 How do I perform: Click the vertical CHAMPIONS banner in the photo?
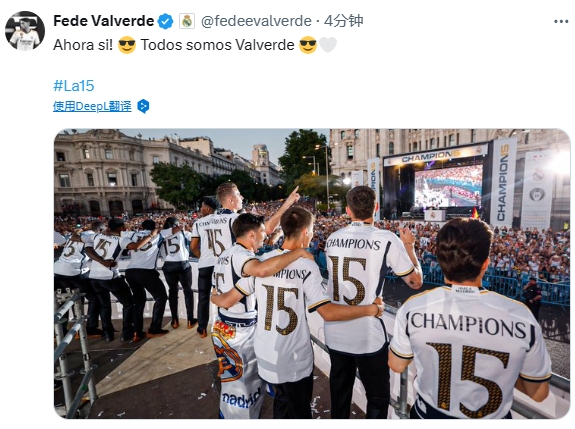coord(503,182)
